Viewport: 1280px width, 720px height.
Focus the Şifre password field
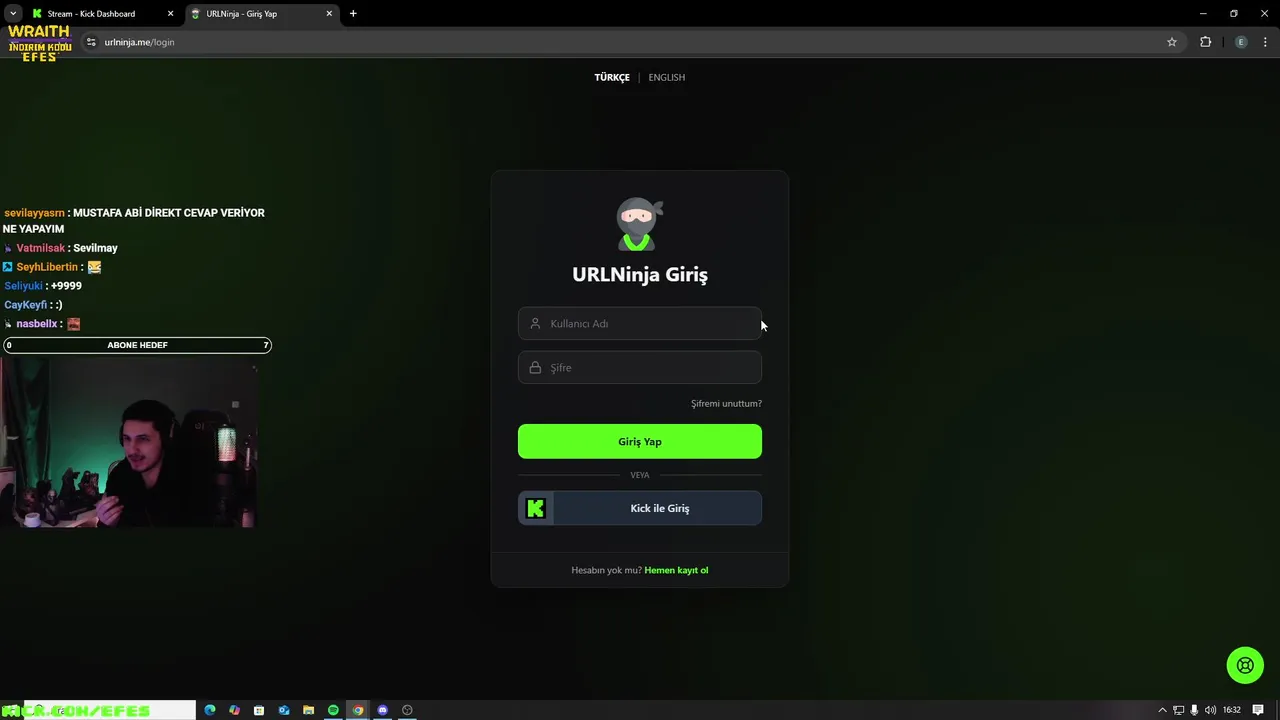point(640,368)
